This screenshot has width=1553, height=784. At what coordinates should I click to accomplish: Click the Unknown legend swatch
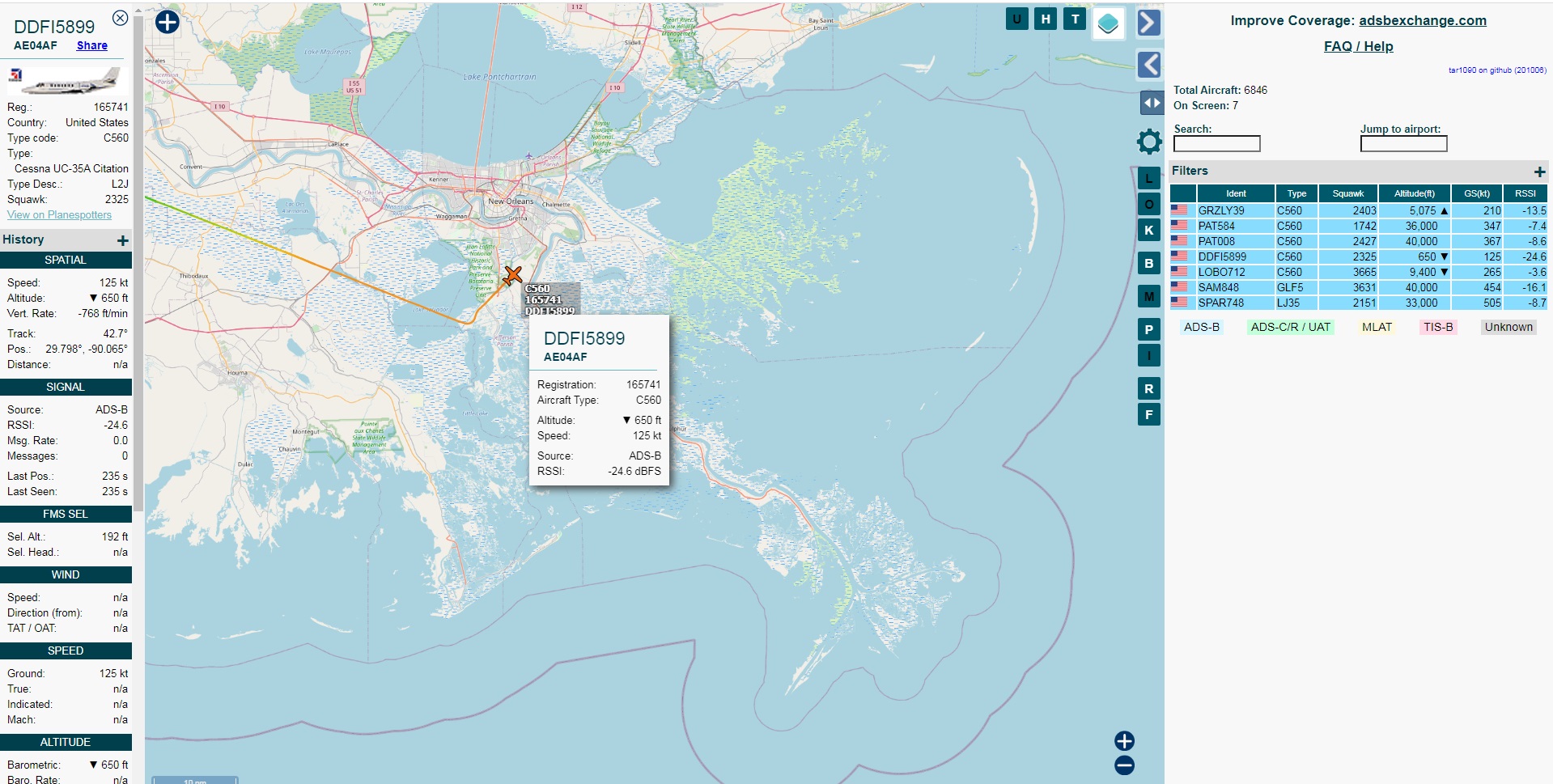click(1508, 327)
